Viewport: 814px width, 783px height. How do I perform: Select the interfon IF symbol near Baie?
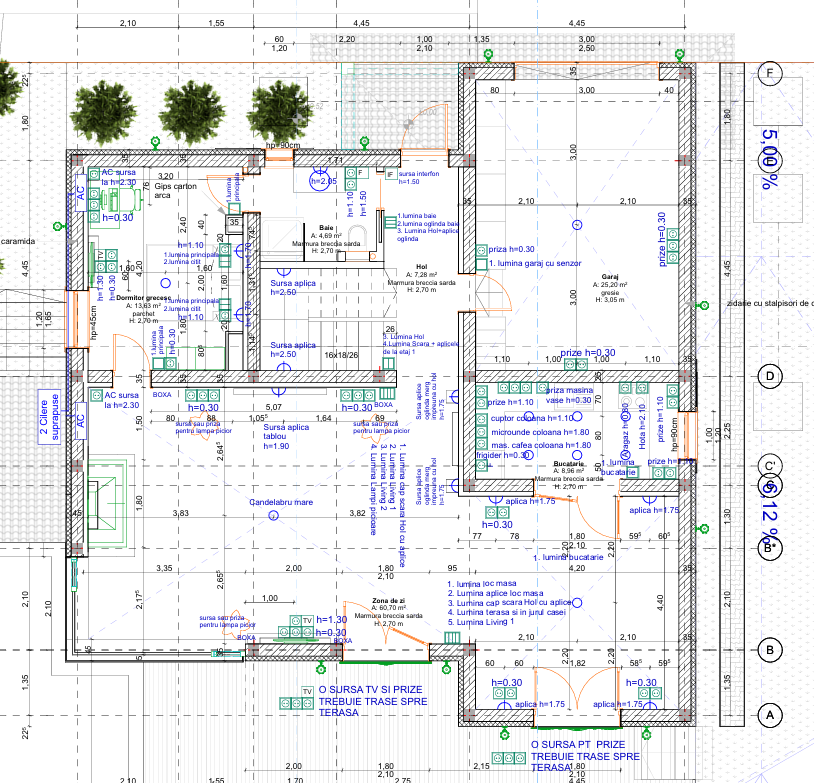(x=391, y=174)
